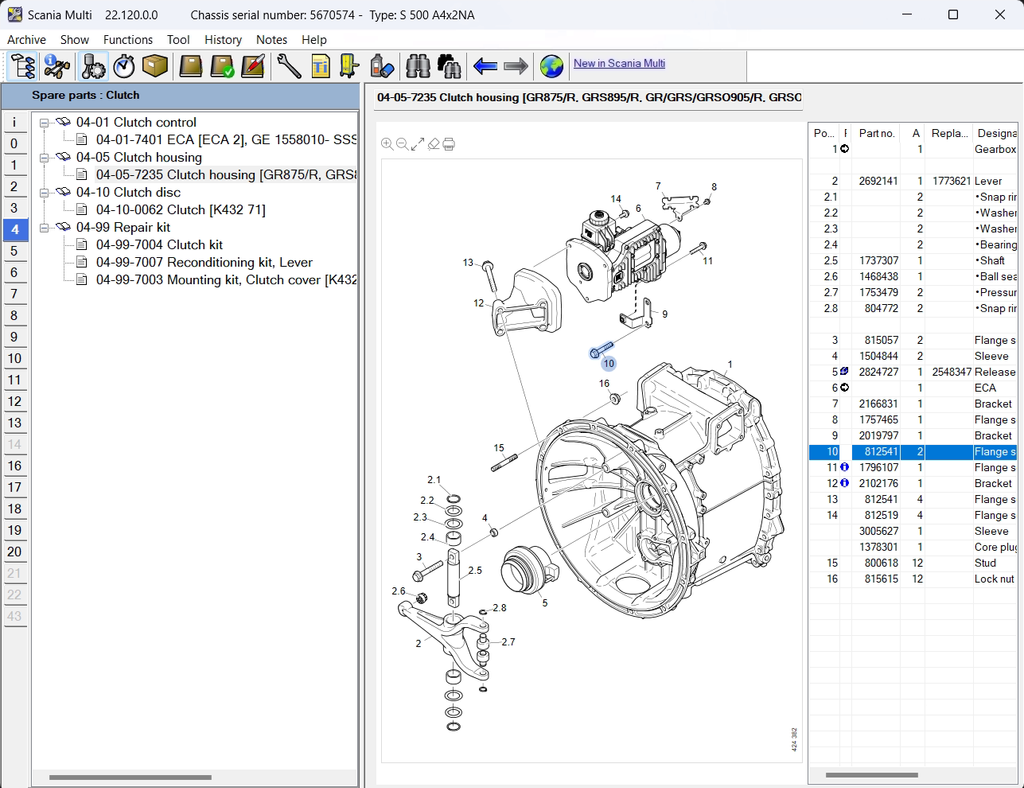Open the Functions menu
Screen dimensions: 1024x788
click(x=128, y=40)
